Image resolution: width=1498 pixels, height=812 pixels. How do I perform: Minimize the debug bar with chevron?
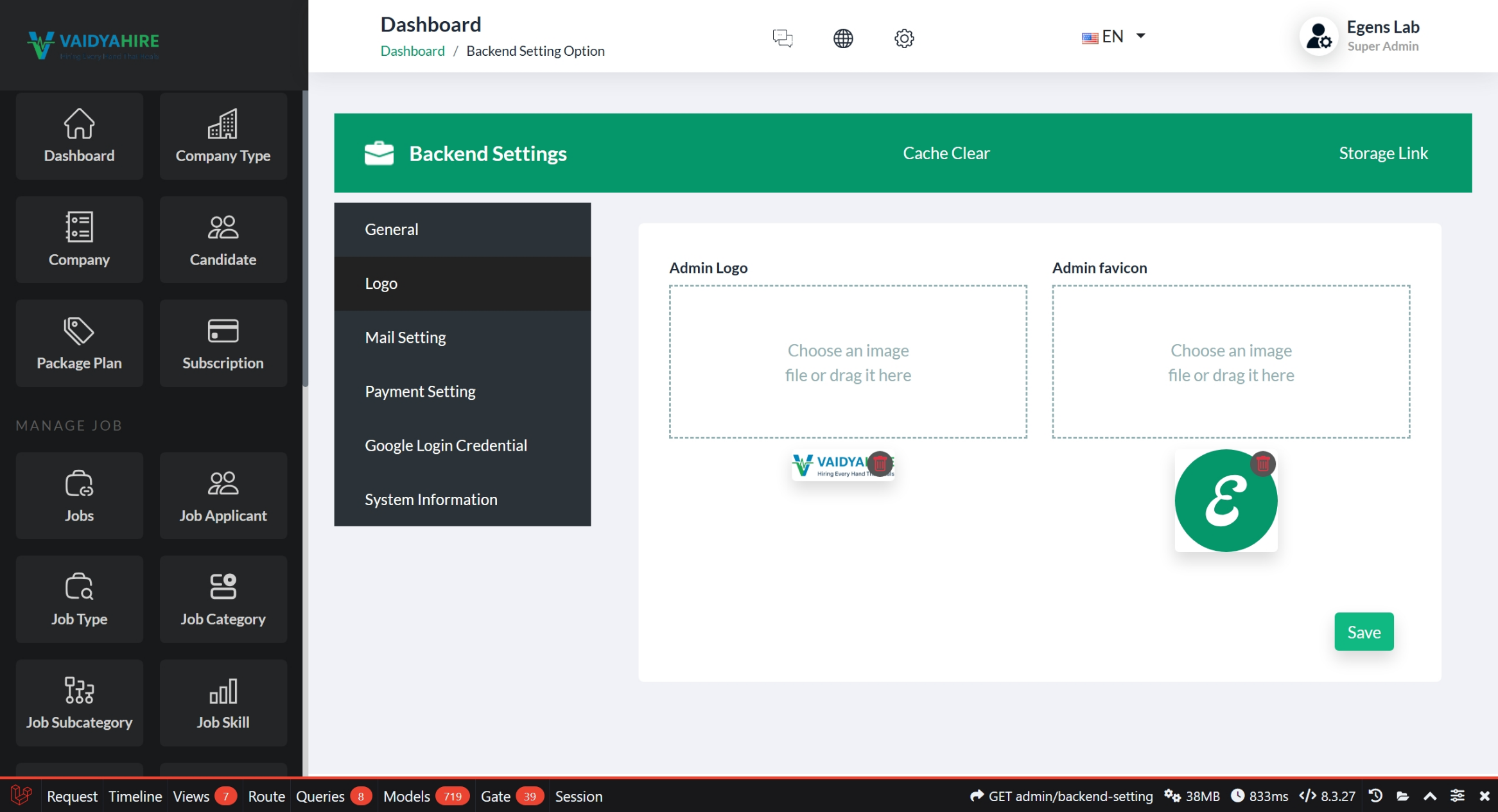(1429, 796)
